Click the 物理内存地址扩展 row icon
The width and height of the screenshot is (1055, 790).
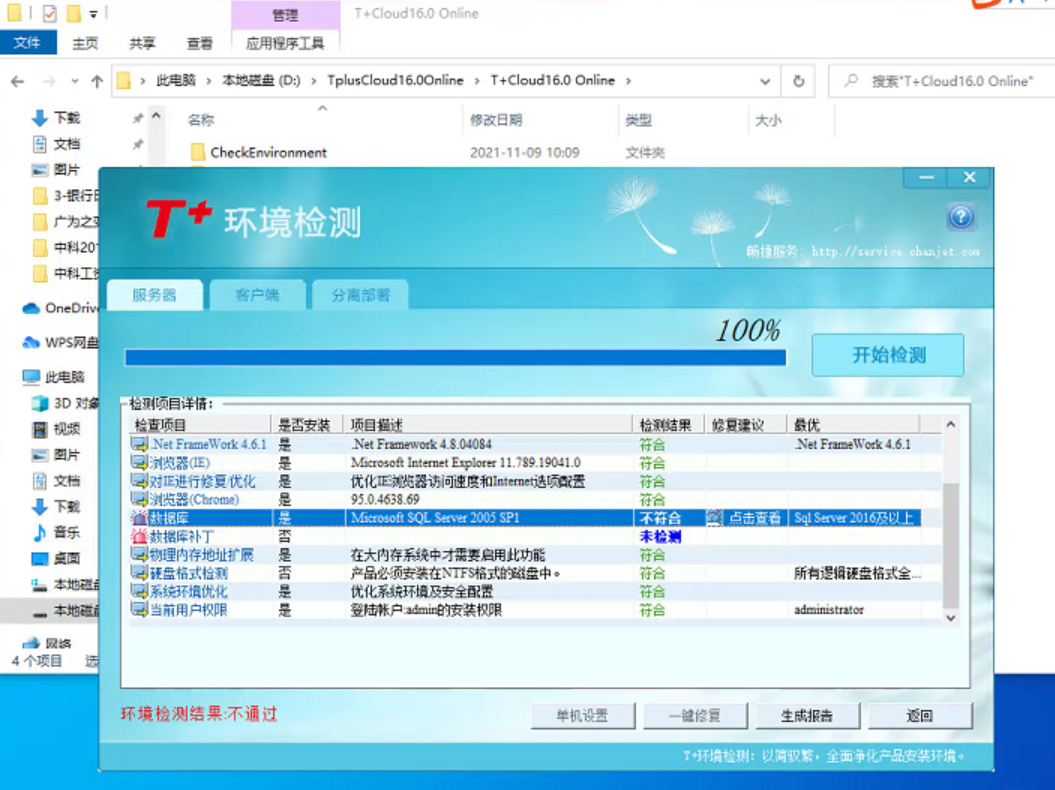pos(139,554)
